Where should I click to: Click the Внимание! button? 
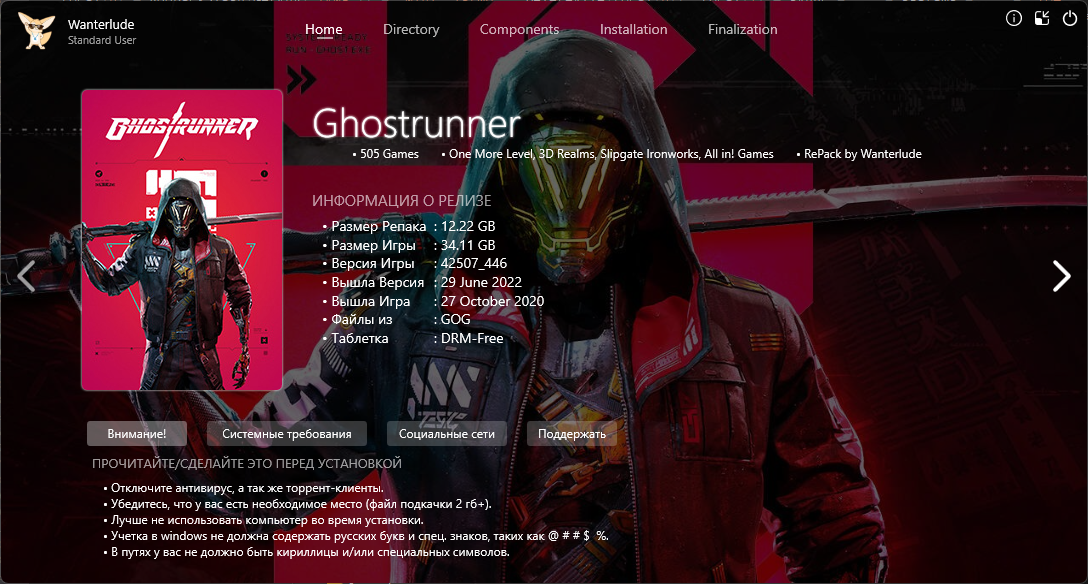138,433
